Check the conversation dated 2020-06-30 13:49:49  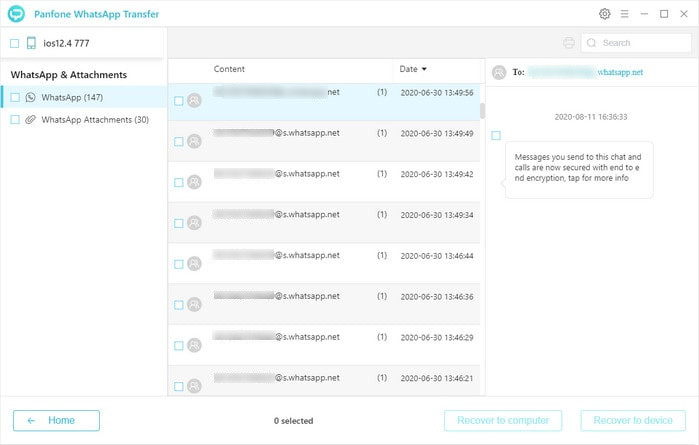179,142
